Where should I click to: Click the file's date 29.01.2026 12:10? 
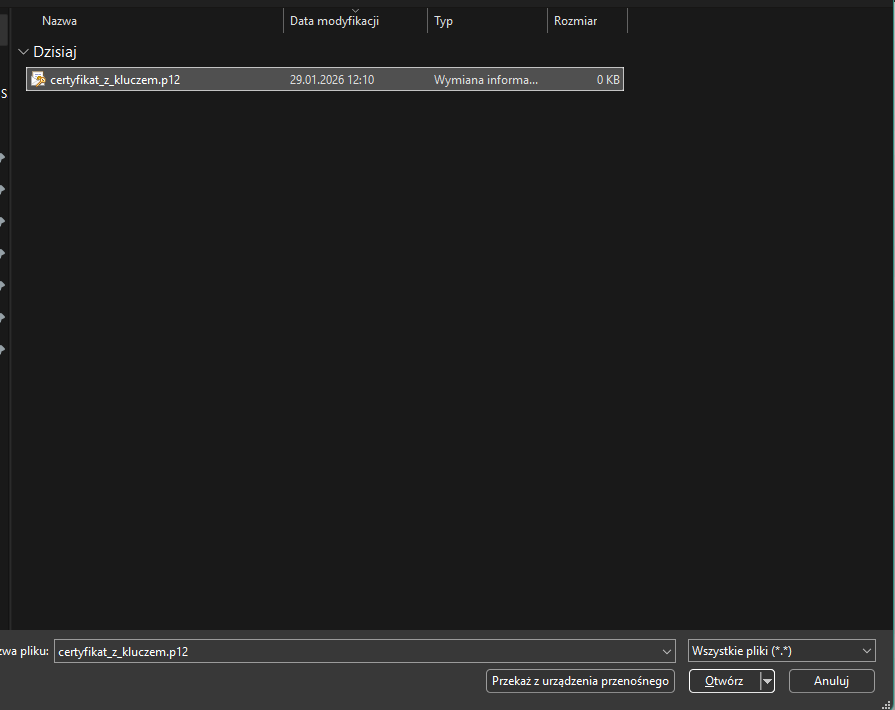(x=332, y=80)
